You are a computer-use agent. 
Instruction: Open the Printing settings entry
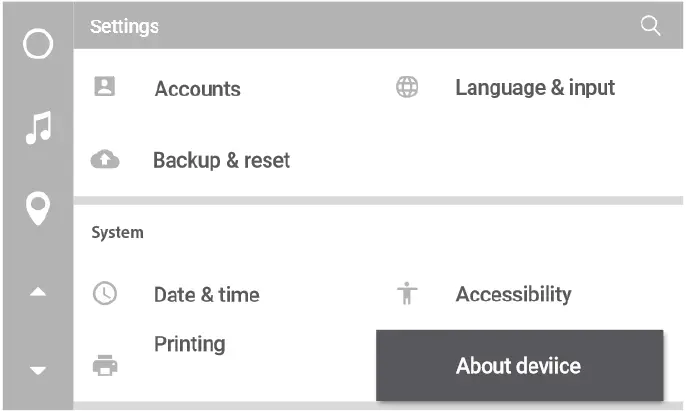tap(189, 344)
